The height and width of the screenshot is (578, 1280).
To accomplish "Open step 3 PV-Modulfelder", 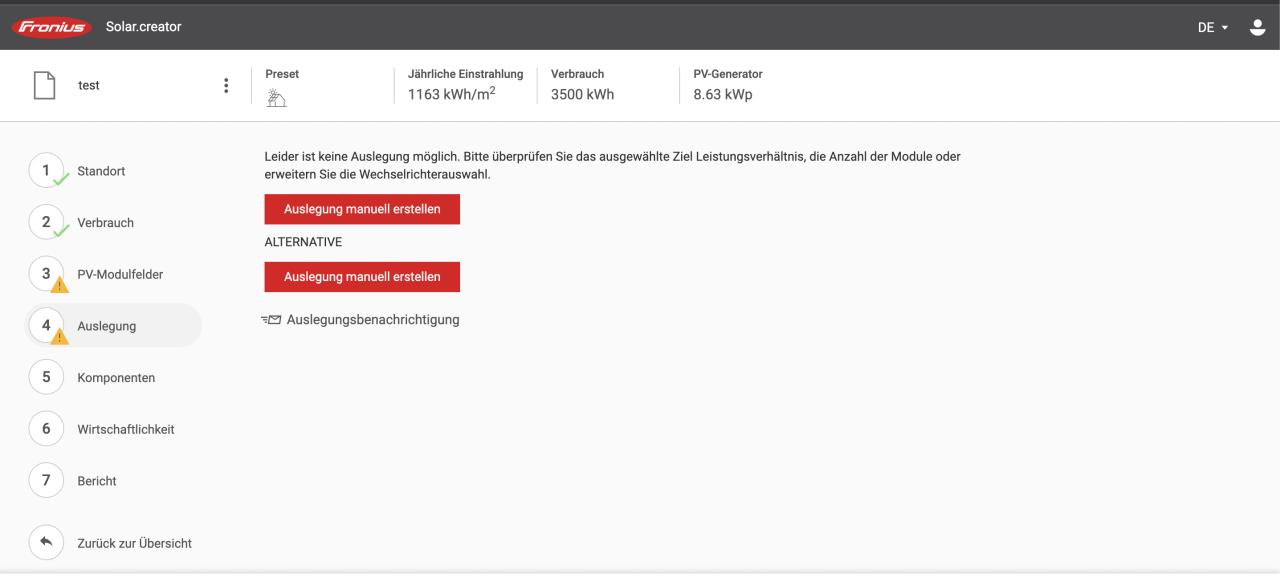I will coord(98,274).
